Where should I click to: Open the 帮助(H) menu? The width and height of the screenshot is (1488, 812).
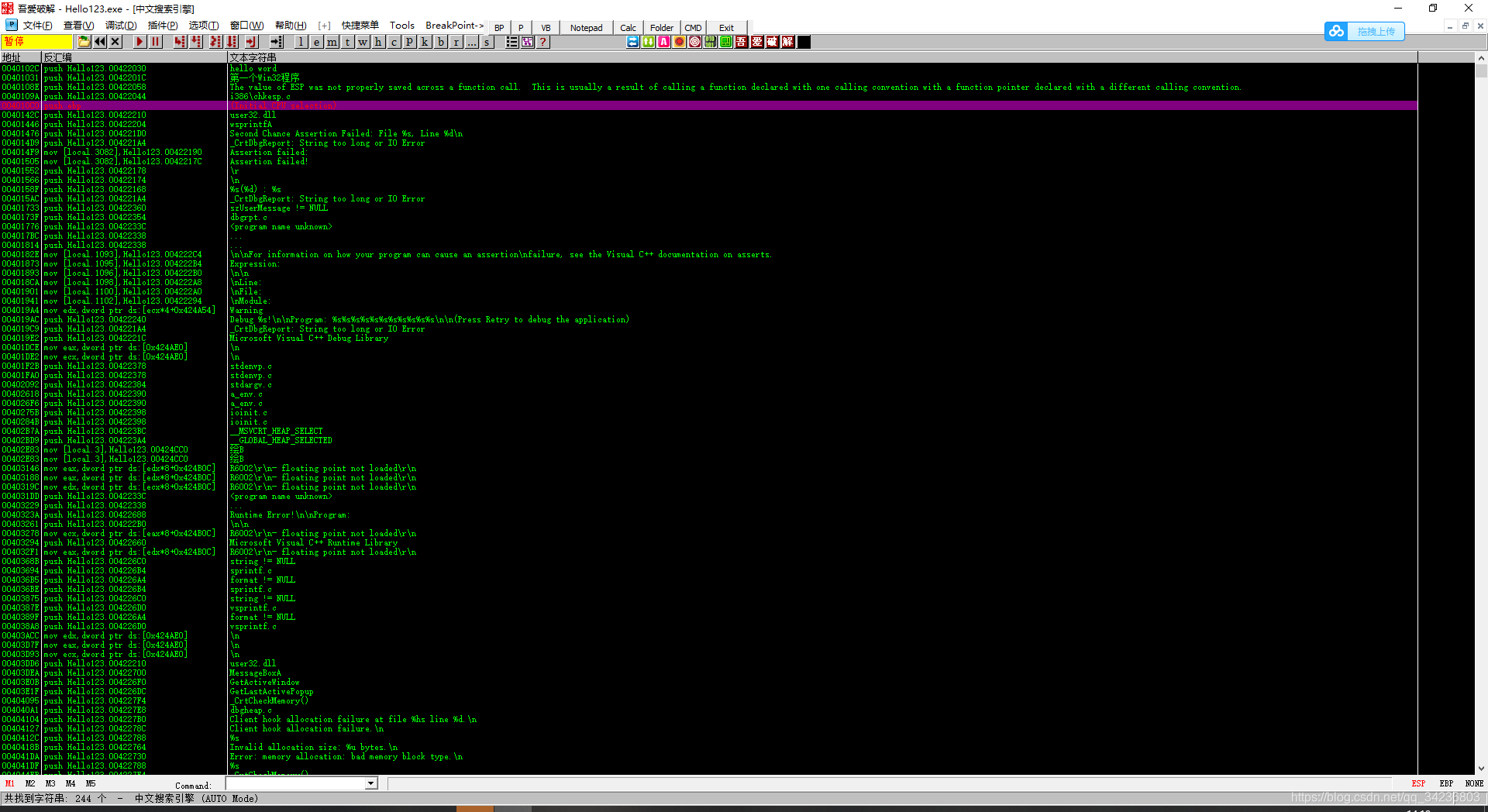pyautogui.click(x=291, y=26)
